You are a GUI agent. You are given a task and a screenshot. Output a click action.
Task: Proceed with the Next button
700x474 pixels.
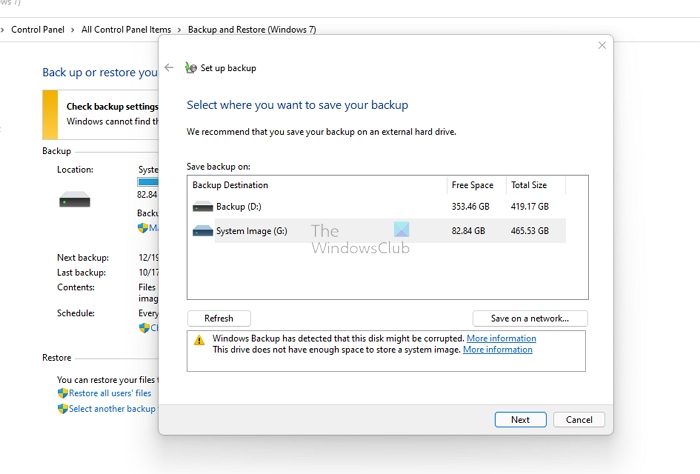pyautogui.click(x=521, y=420)
